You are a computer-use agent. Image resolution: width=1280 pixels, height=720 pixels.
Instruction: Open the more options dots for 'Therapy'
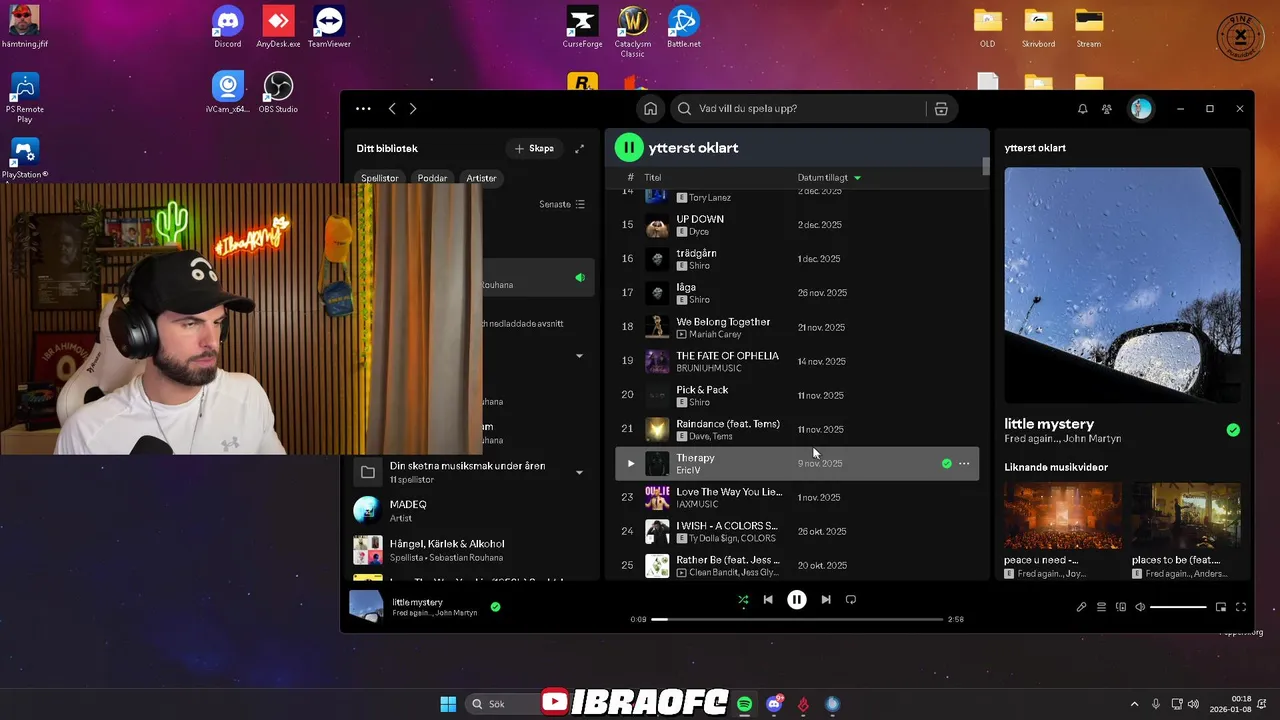(x=964, y=463)
